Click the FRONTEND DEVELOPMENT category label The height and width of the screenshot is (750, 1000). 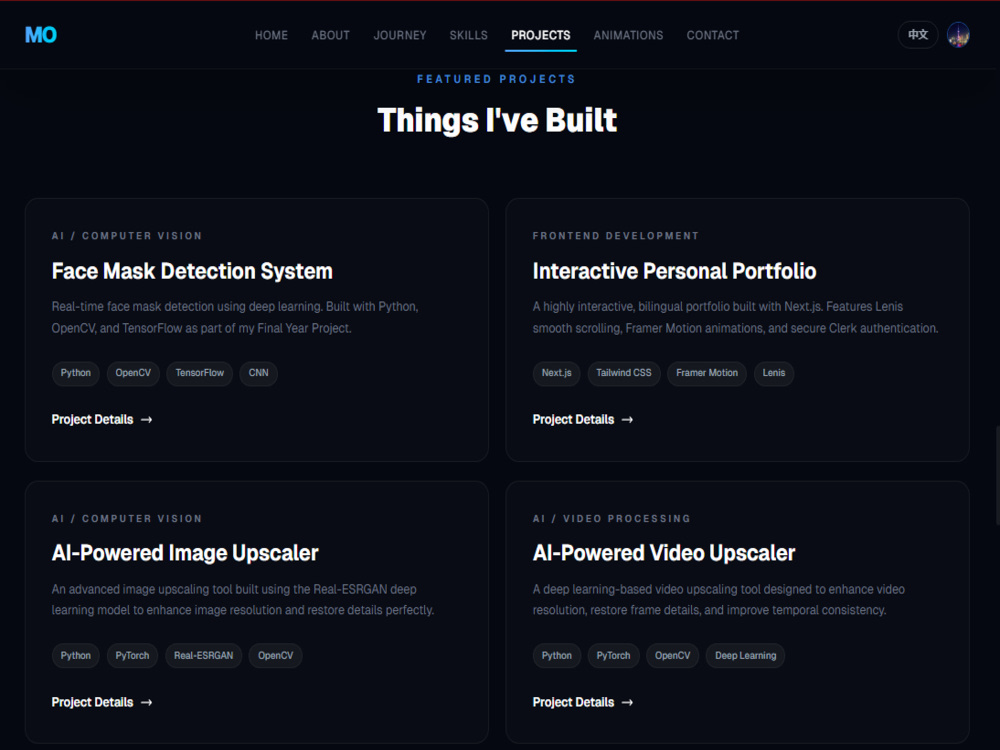pyautogui.click(x=615, y=236)
